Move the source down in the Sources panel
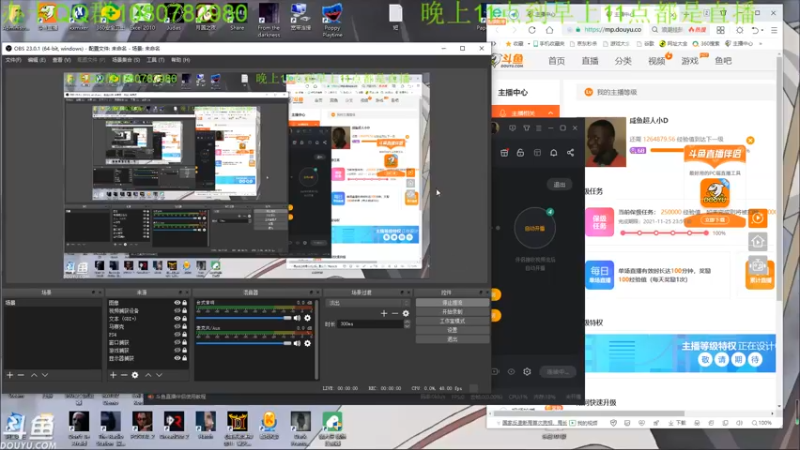The width and height of the screenshot is (800, 450). click(x=159, y=375)
